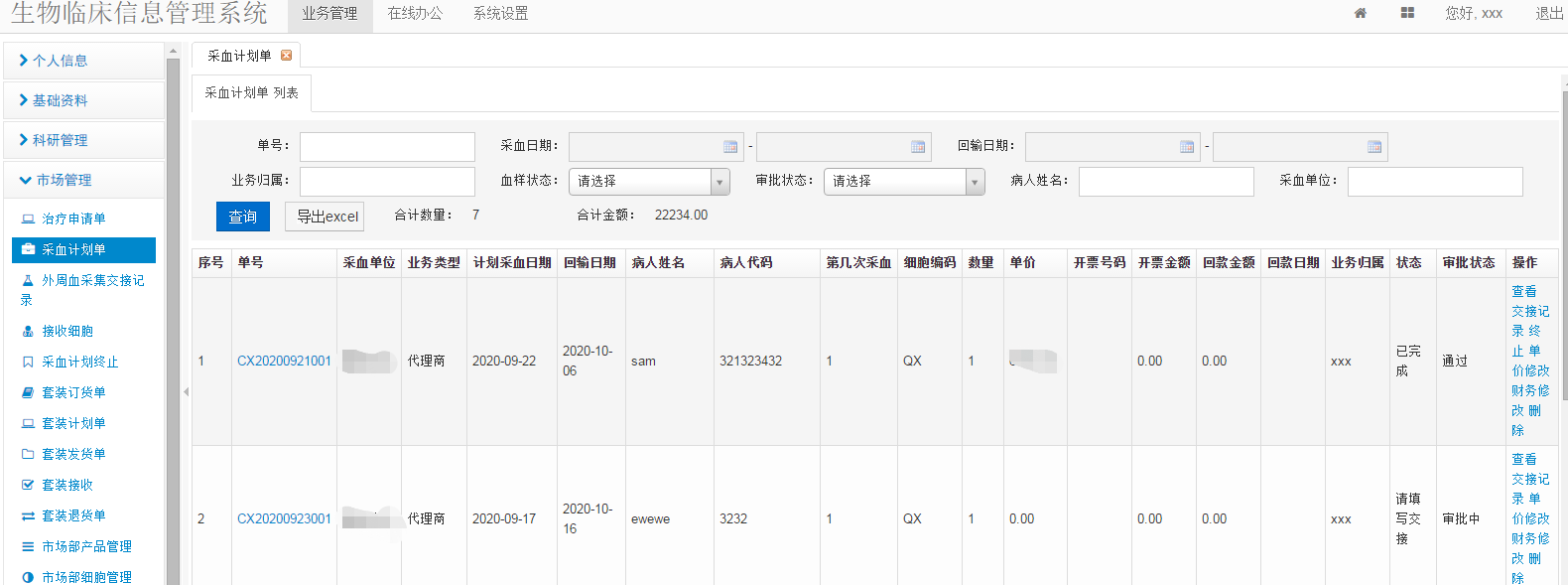Open calendar picker for 采血日期 start
1568x585 pixels.
730,147
